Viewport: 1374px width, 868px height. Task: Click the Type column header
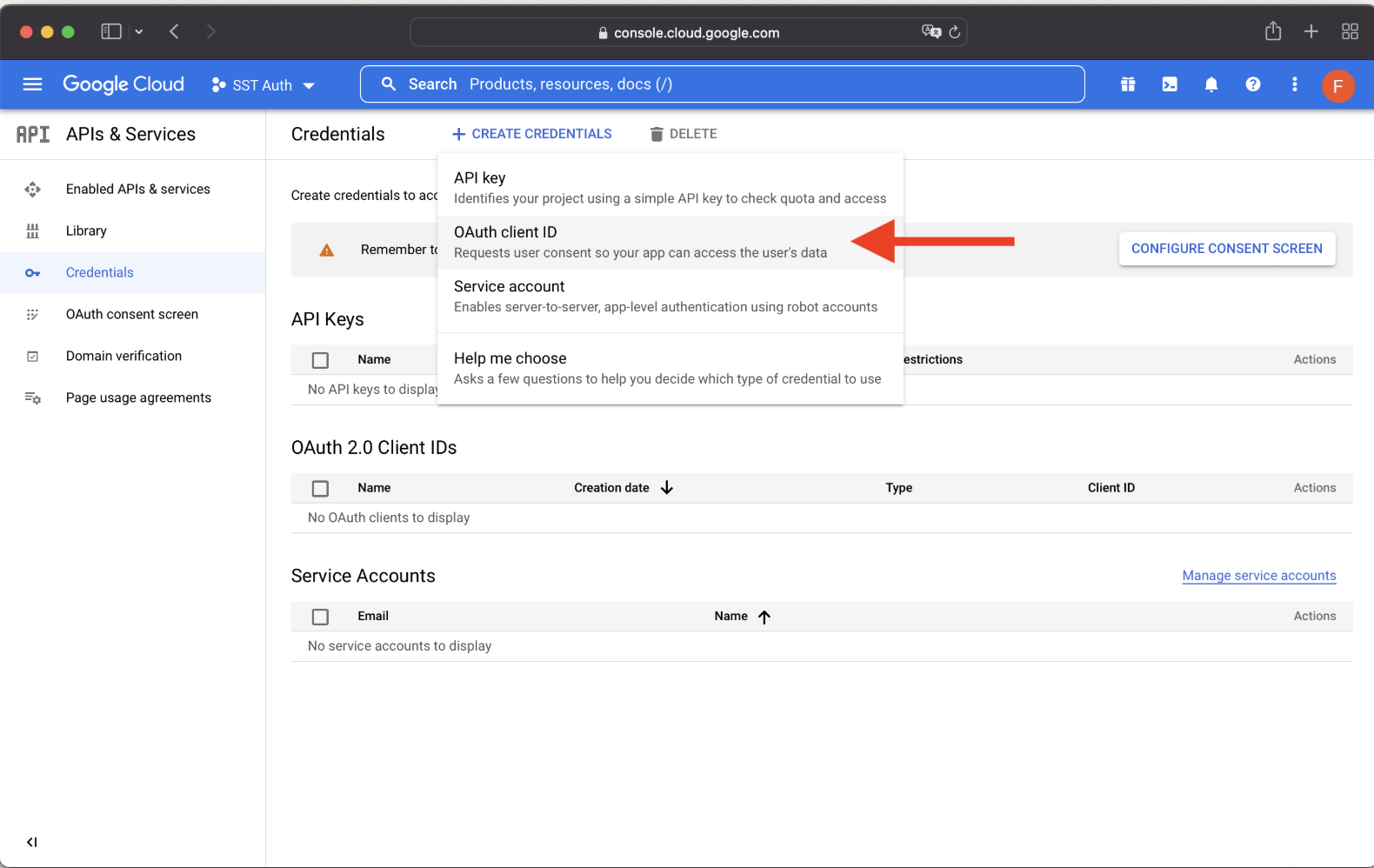898,488
